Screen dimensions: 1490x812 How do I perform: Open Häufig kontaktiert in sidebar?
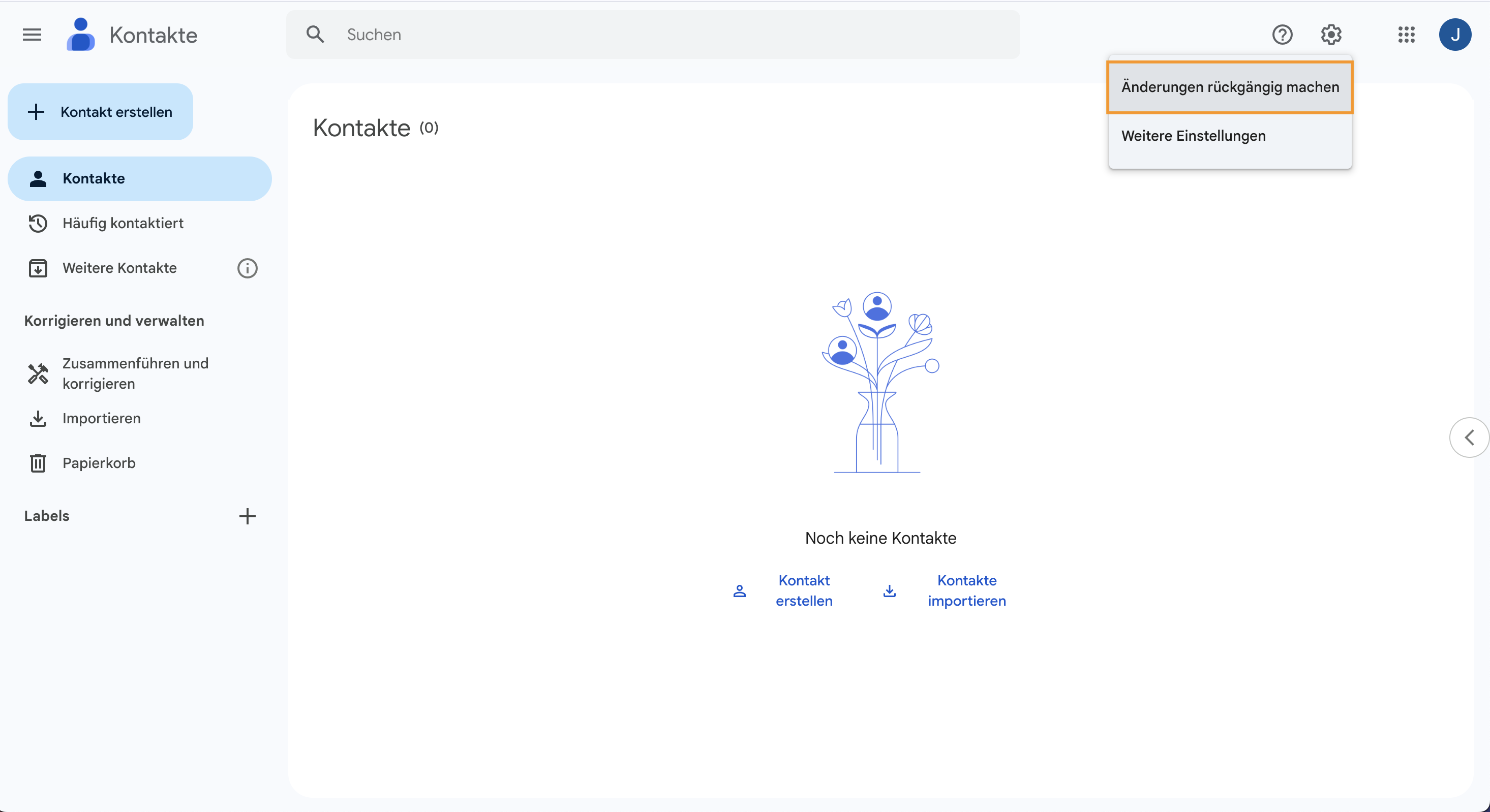pos(139,223)
